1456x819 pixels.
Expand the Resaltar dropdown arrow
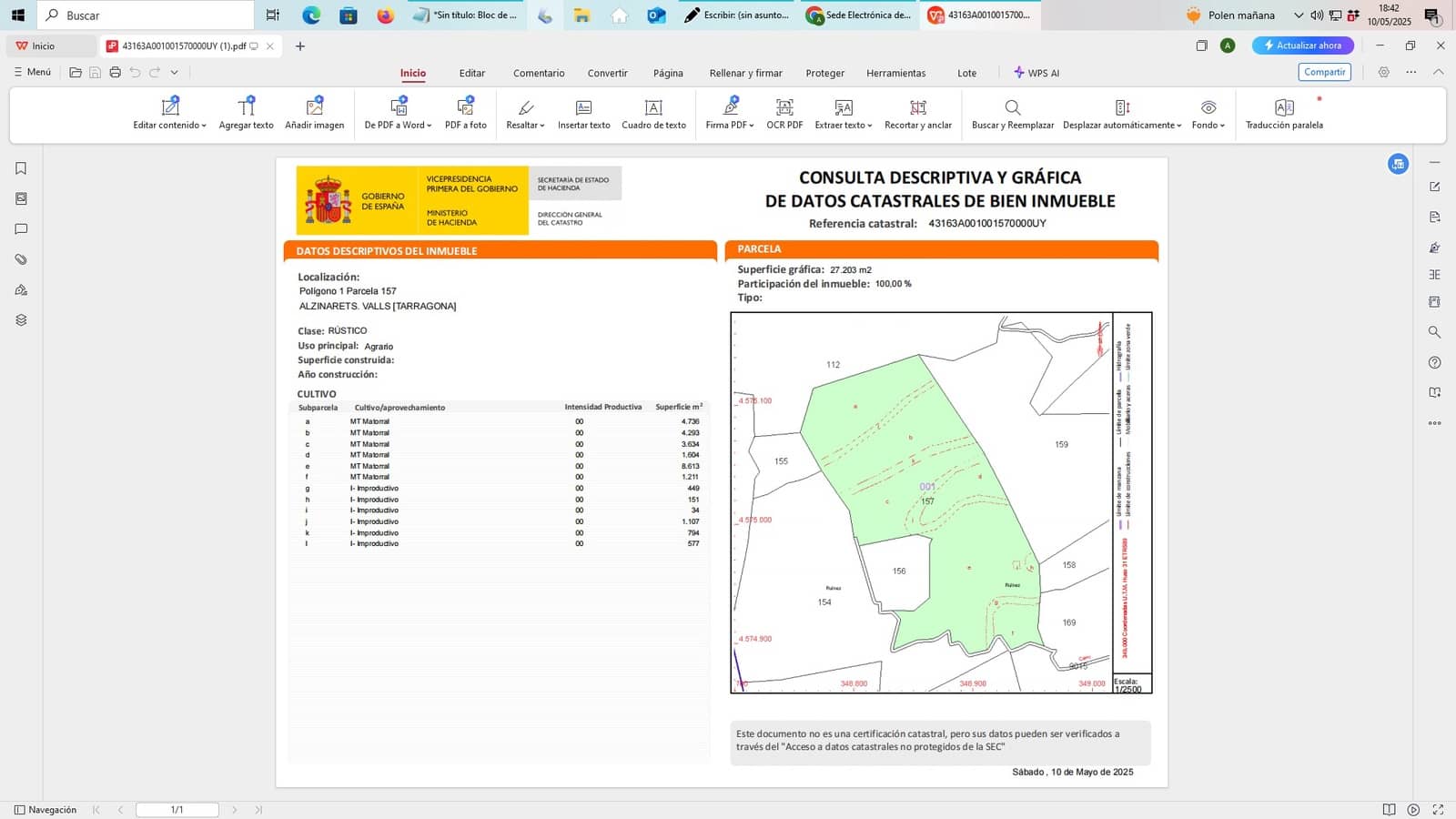click(x=542, y=126)
